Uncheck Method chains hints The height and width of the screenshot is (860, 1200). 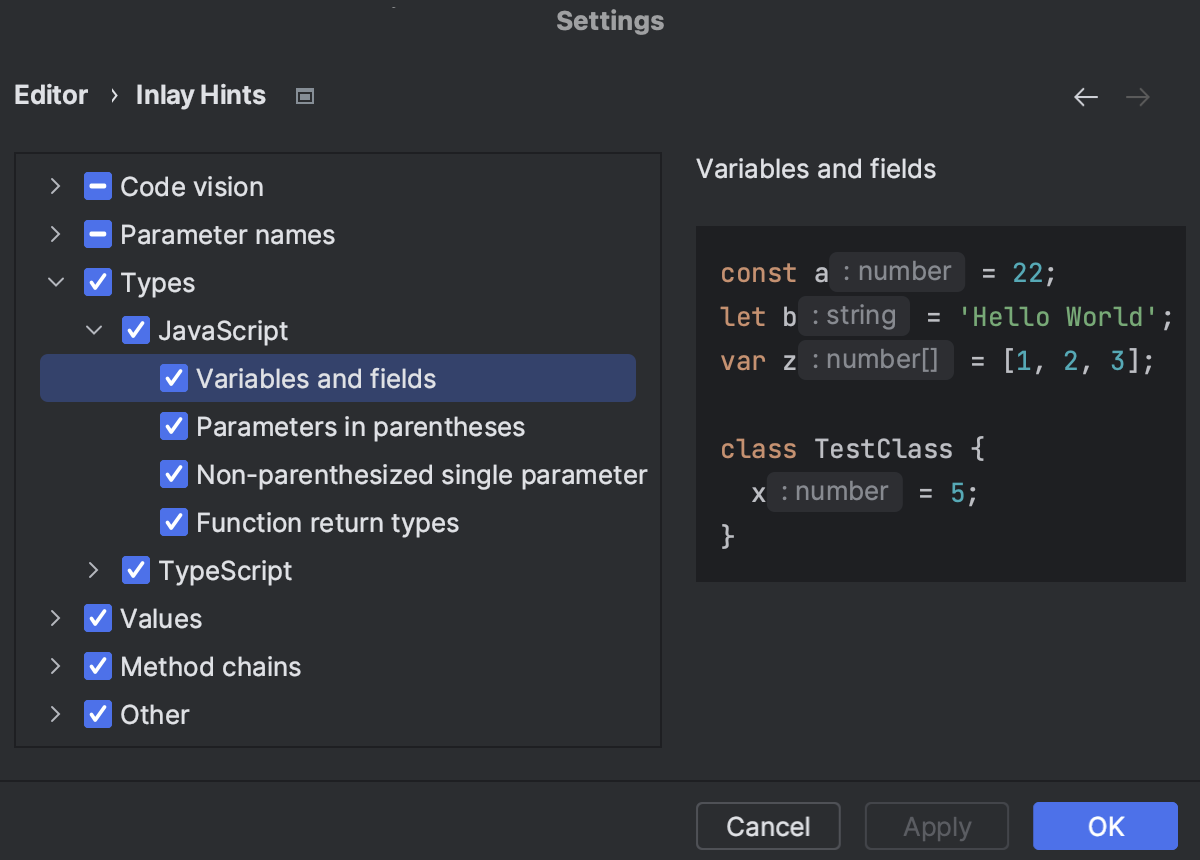(x=98, y=666)
